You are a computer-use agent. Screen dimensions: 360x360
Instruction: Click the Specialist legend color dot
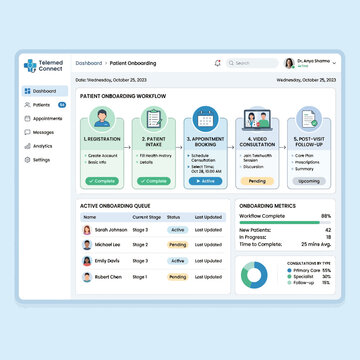pos(289,276)
